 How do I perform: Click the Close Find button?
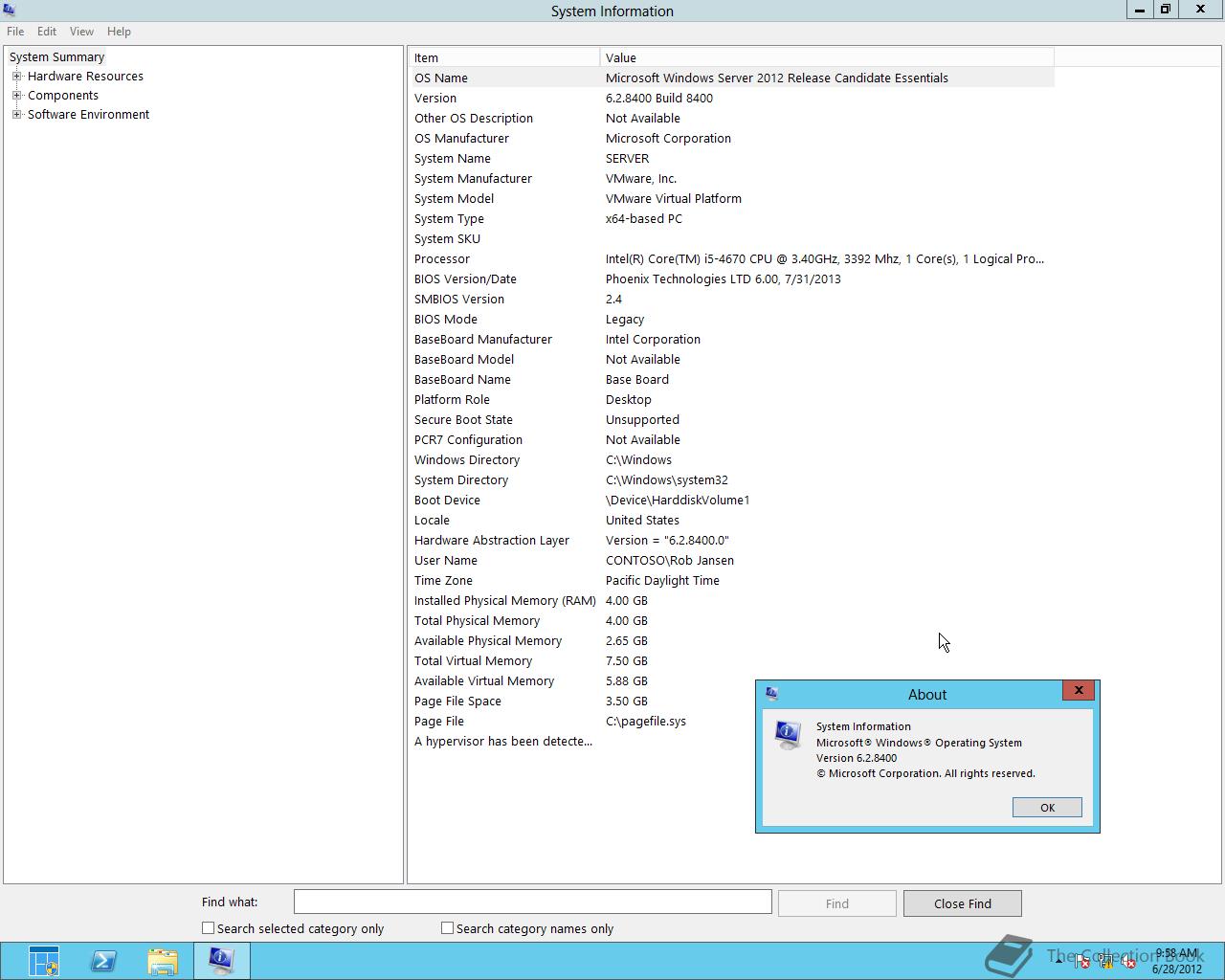(x=963, y=903)
